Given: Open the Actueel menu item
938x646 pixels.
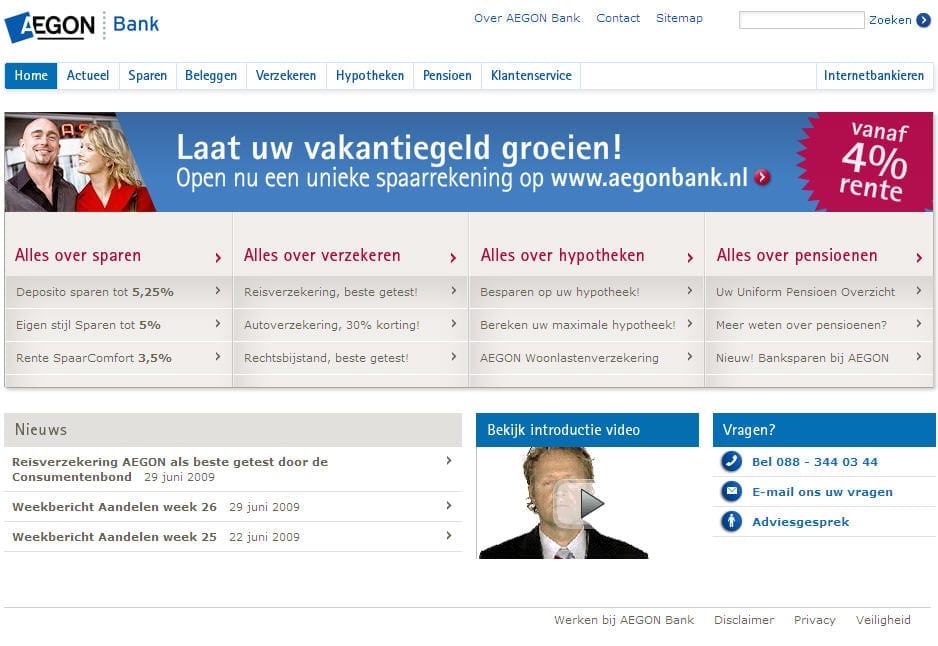Looking at the screenshot, I should [88, 75].
